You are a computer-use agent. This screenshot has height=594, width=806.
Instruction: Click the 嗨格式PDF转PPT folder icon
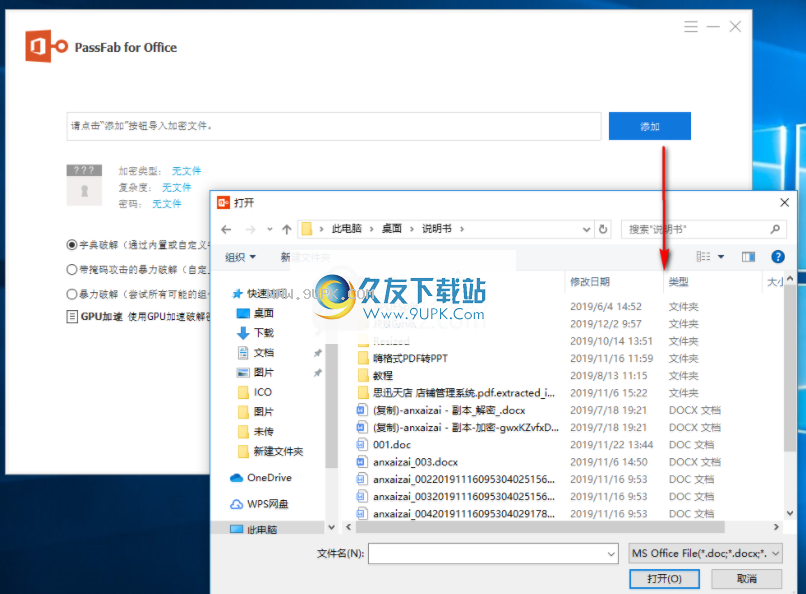[363, 358]
